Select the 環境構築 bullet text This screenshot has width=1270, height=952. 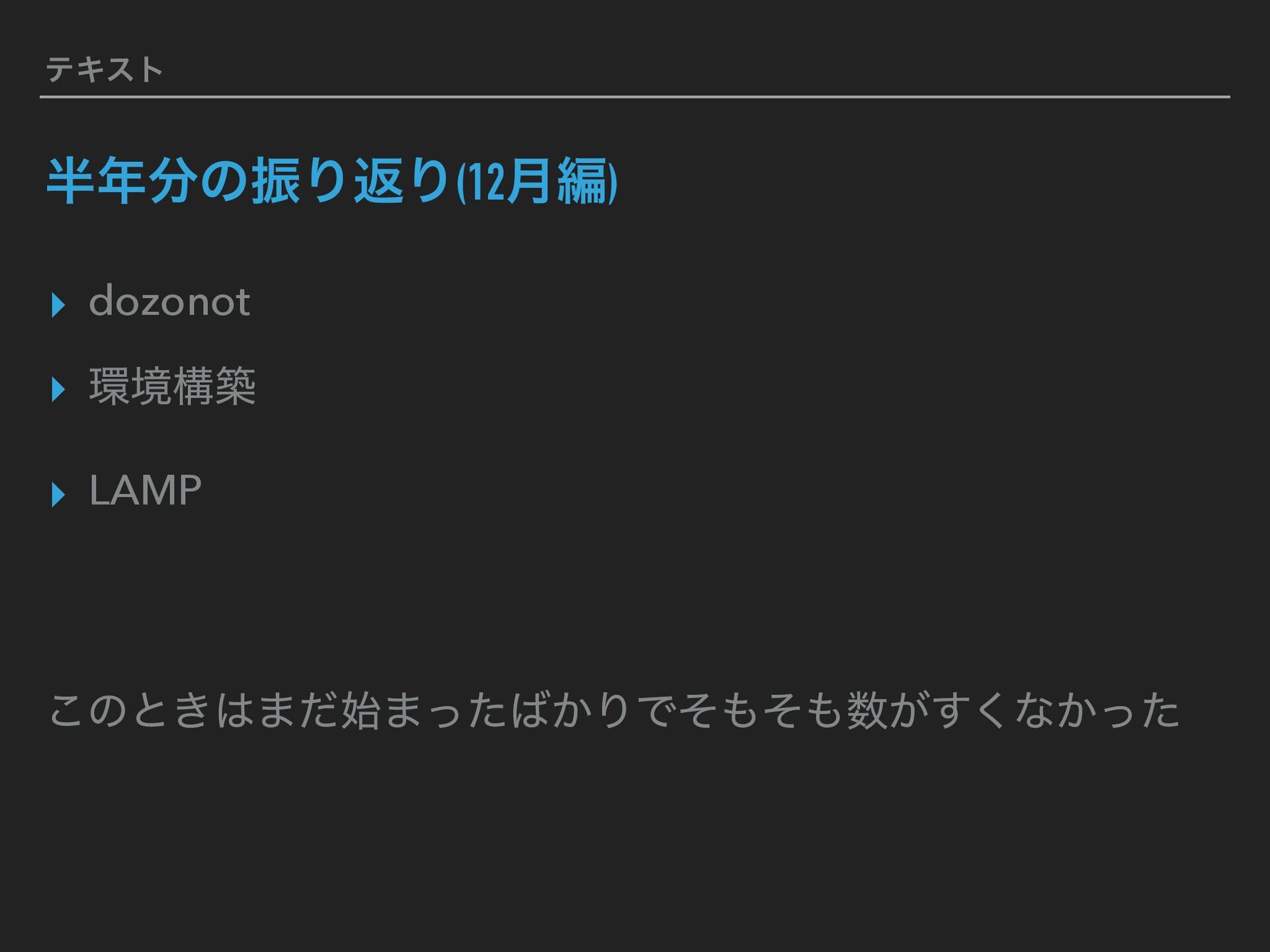click(x=172, y=387)
